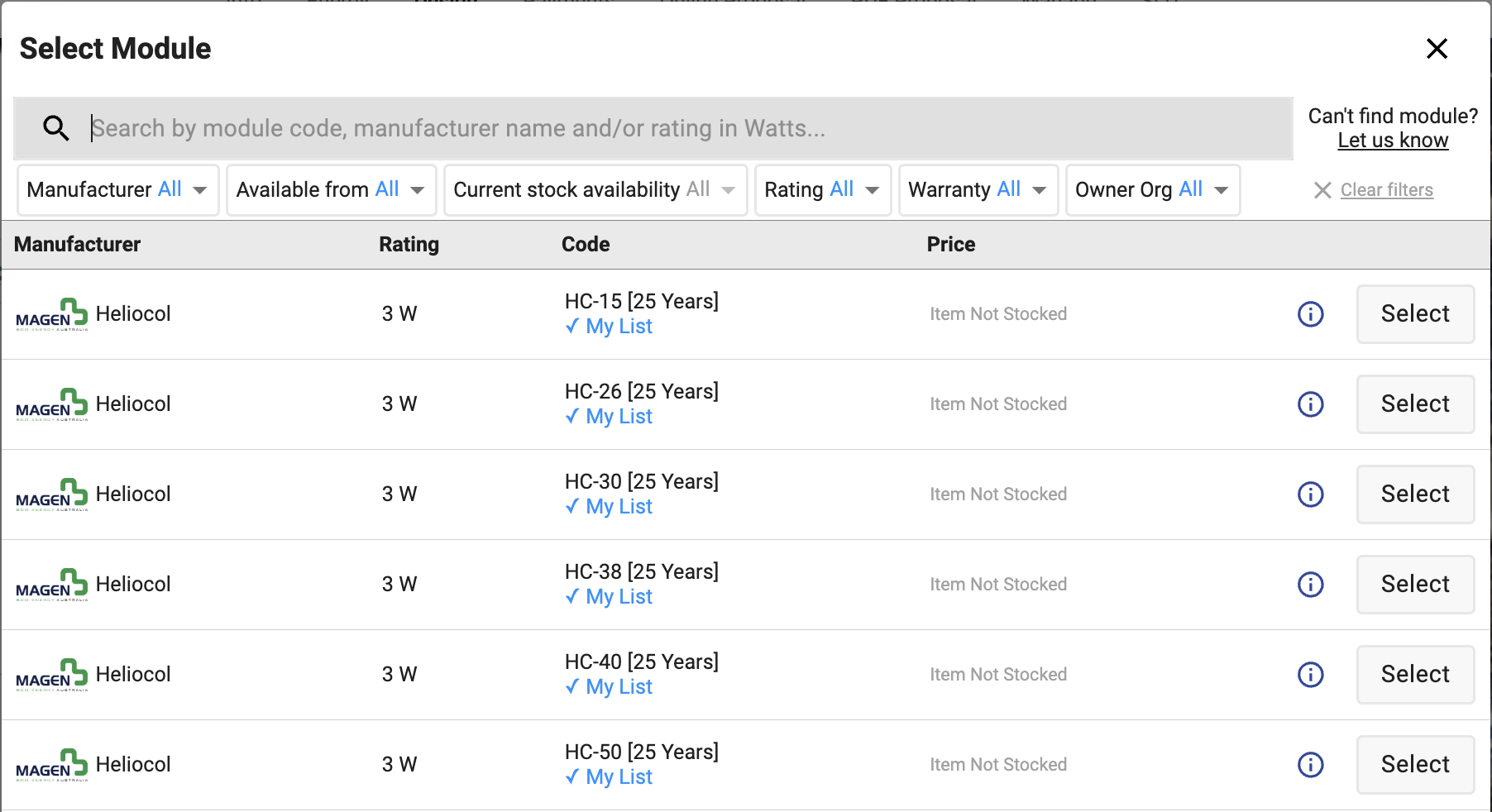1492x812 pixels.
Task: Click My List under HC-38
Action: pos(609,597)
